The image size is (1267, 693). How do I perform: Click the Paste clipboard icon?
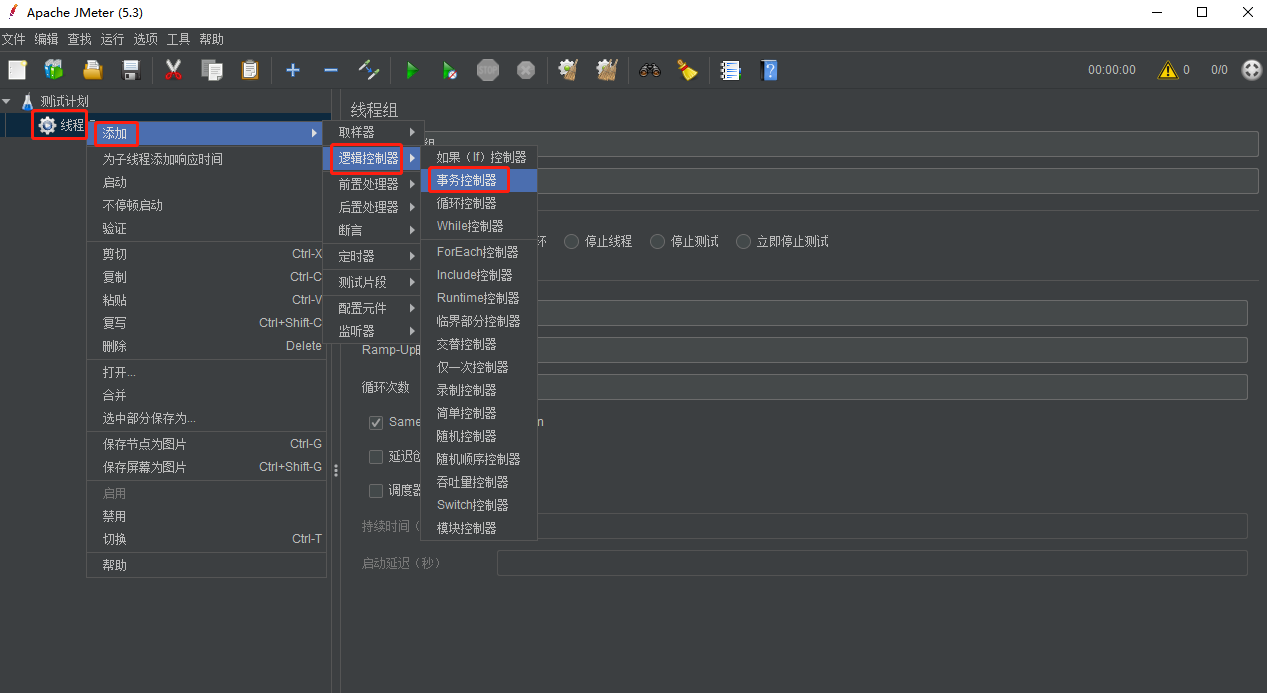[249, 70]
